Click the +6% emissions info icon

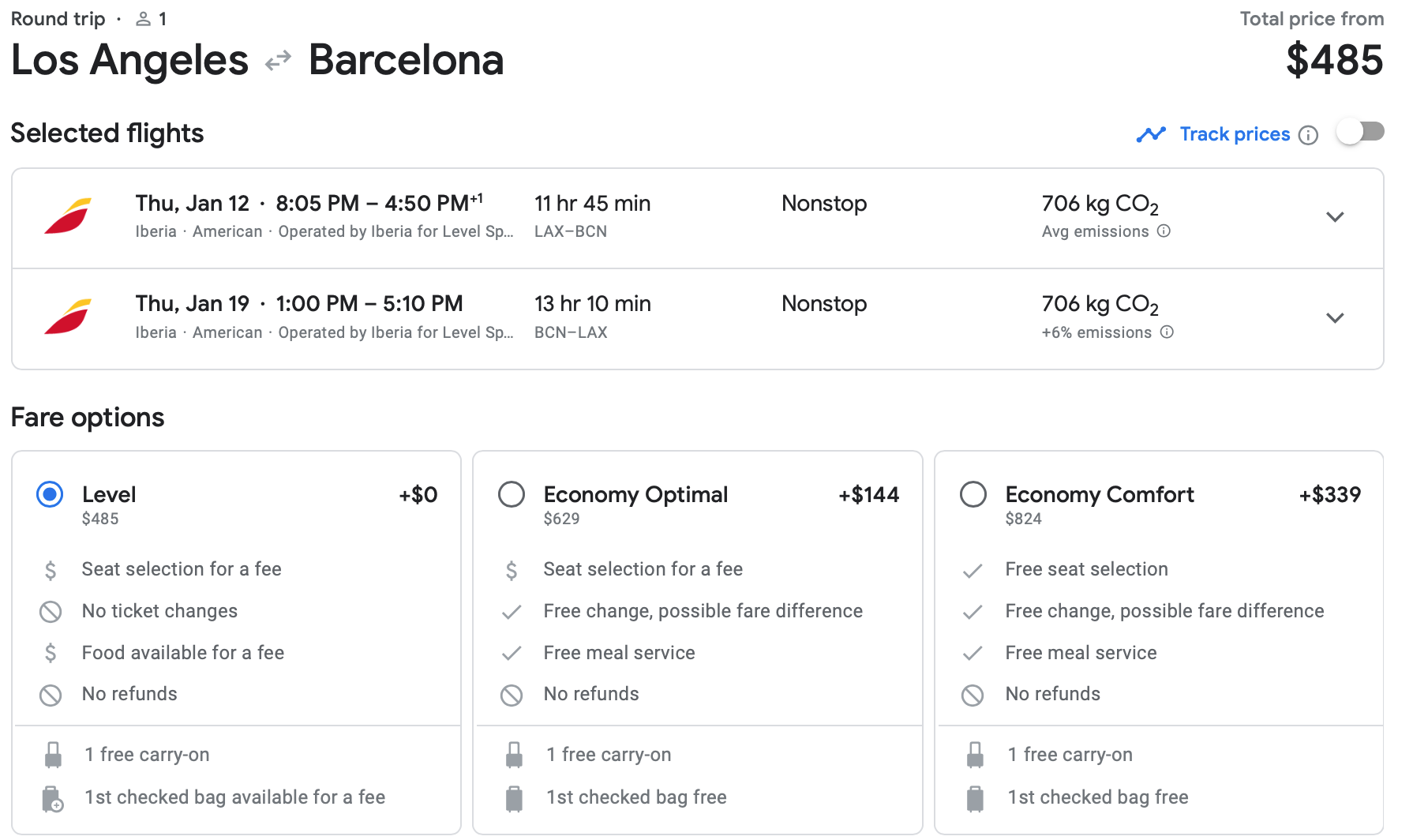[x=1167, y=332]
